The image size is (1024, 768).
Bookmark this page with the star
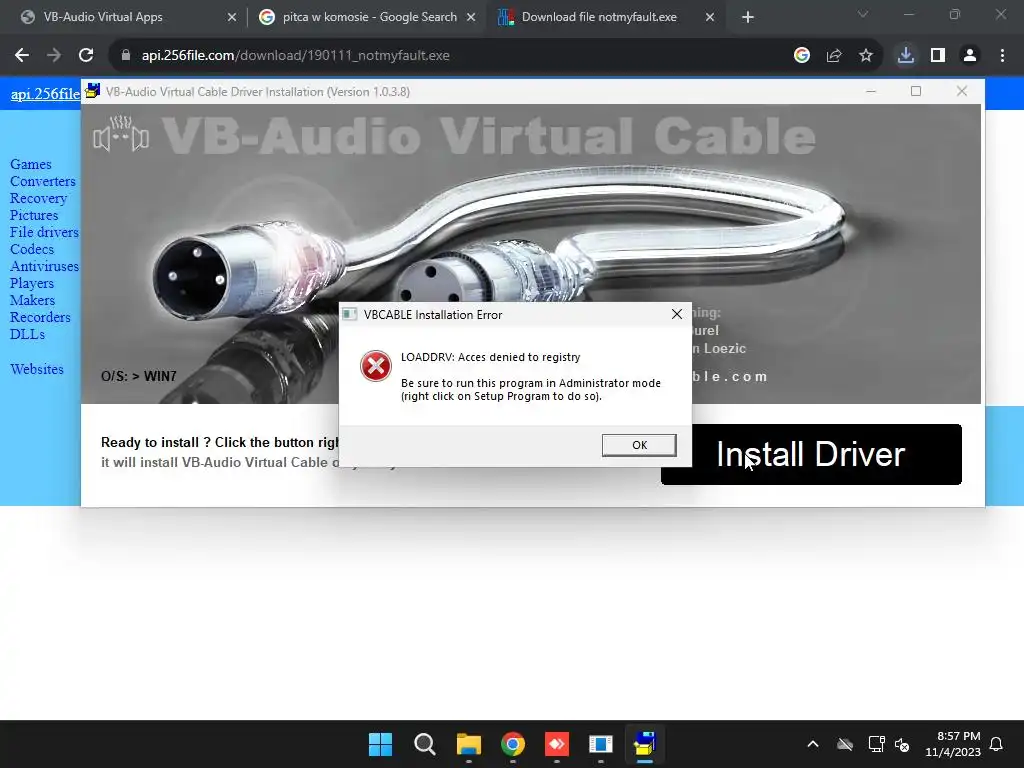pyautogui.click(x=866, y=56)
